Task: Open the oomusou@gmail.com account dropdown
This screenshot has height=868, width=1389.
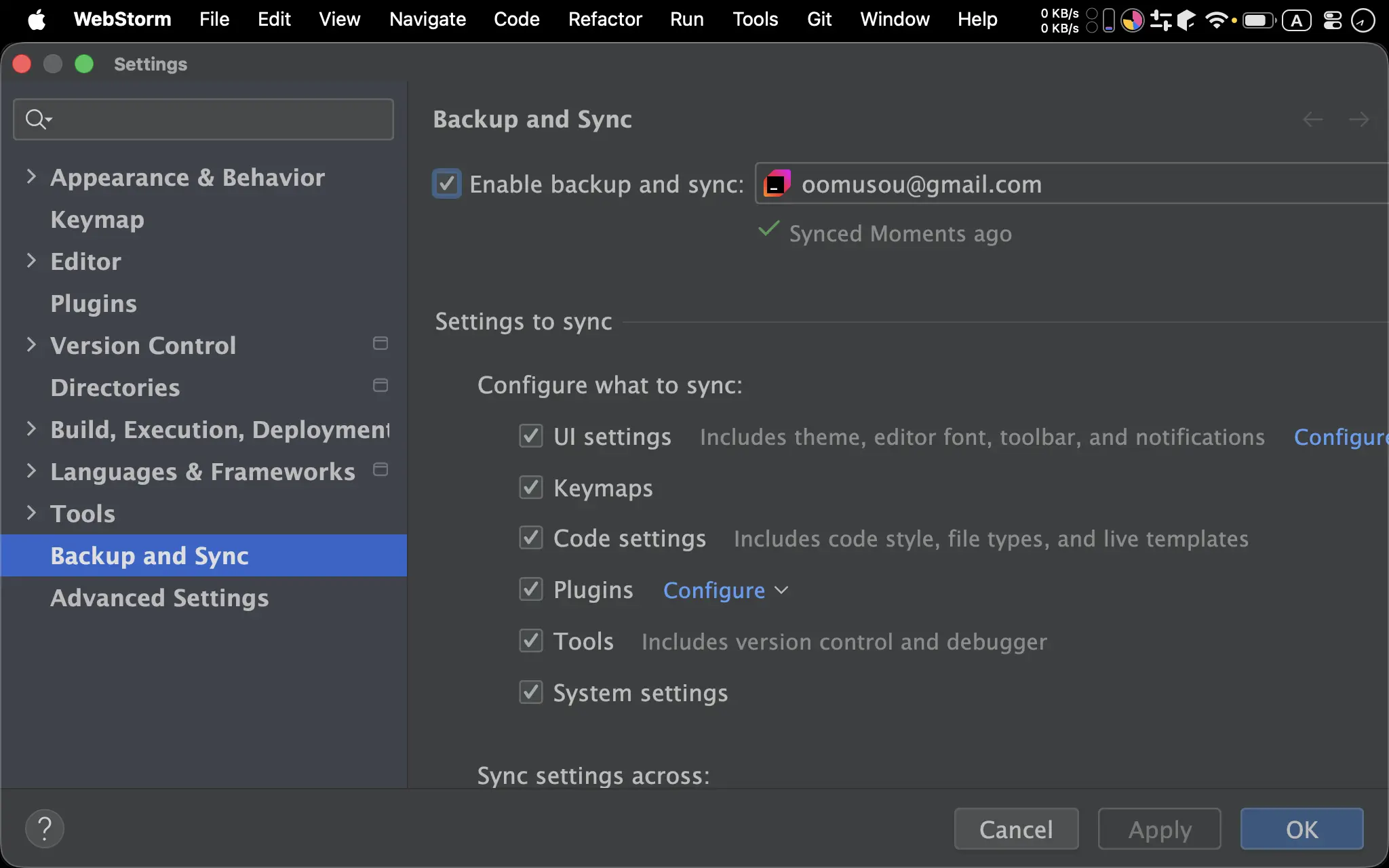Action: 1072,184
